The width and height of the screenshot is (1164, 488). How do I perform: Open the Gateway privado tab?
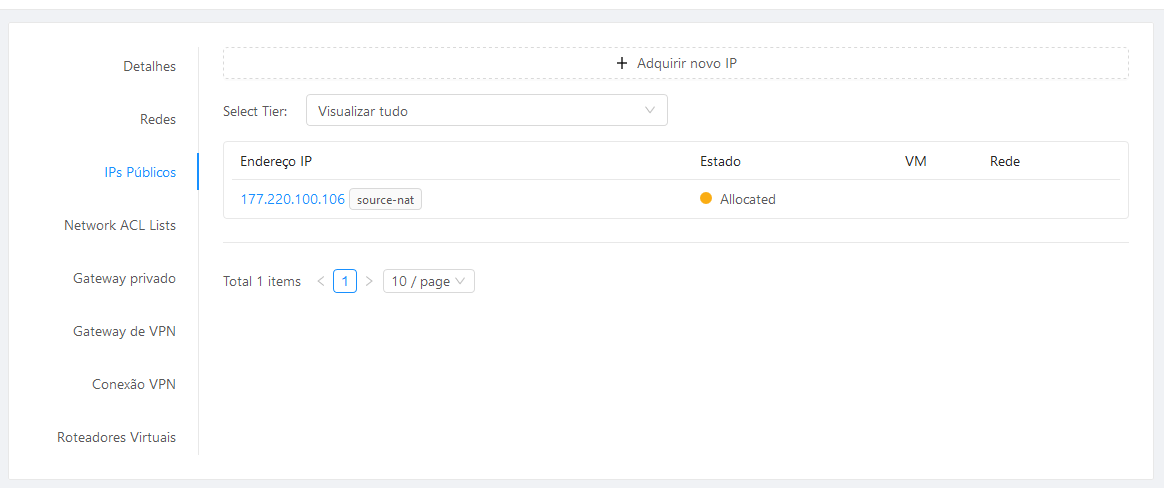125,279
